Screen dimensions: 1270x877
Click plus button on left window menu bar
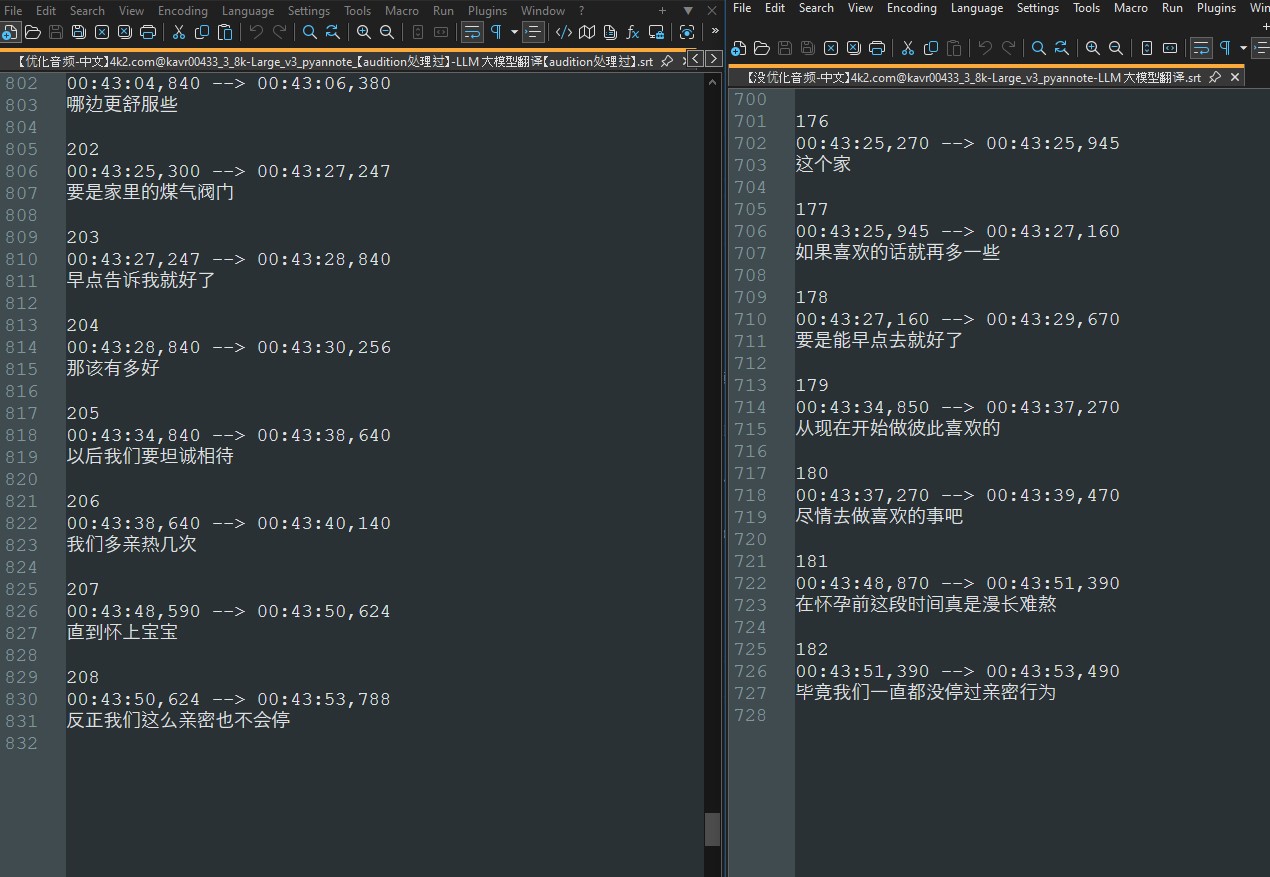click(x=662, y=11)
